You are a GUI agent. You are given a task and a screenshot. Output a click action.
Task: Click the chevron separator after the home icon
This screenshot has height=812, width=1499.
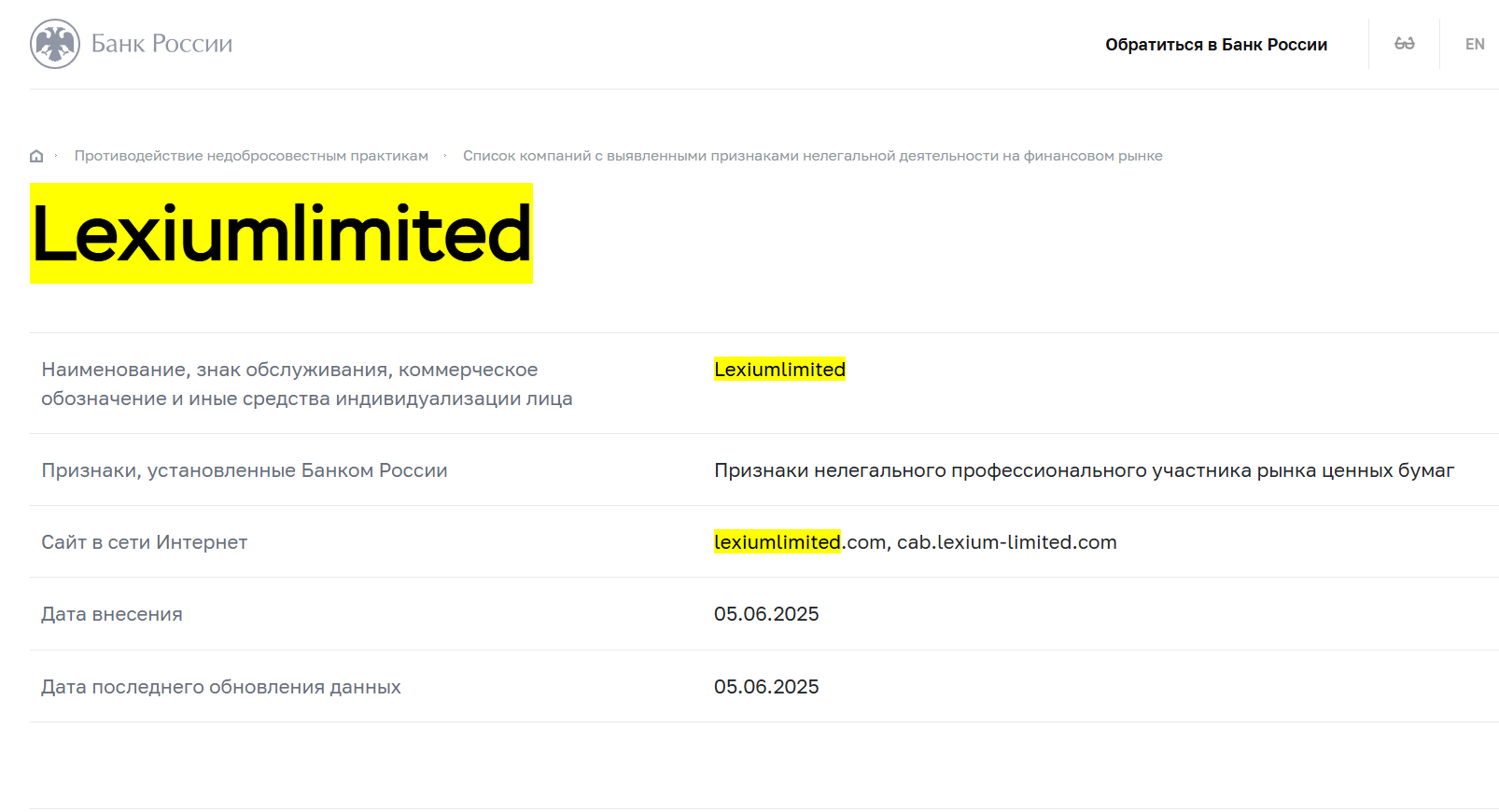(x=57, y=155)
